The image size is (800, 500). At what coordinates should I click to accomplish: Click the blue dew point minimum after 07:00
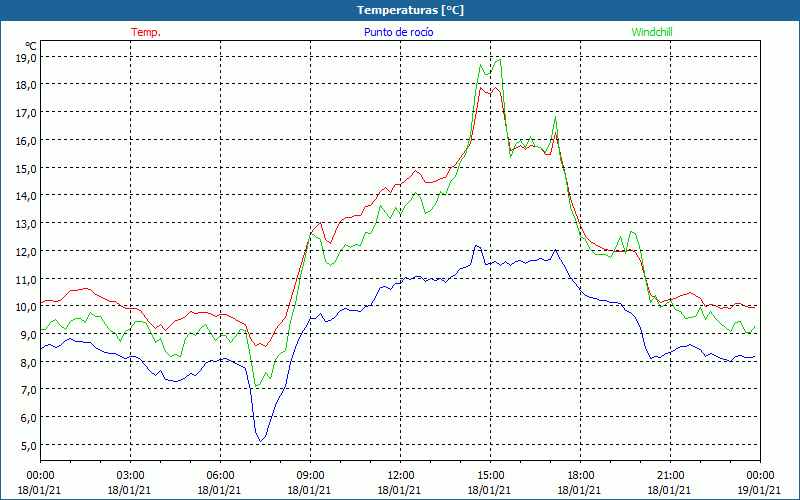coord(260,441)
